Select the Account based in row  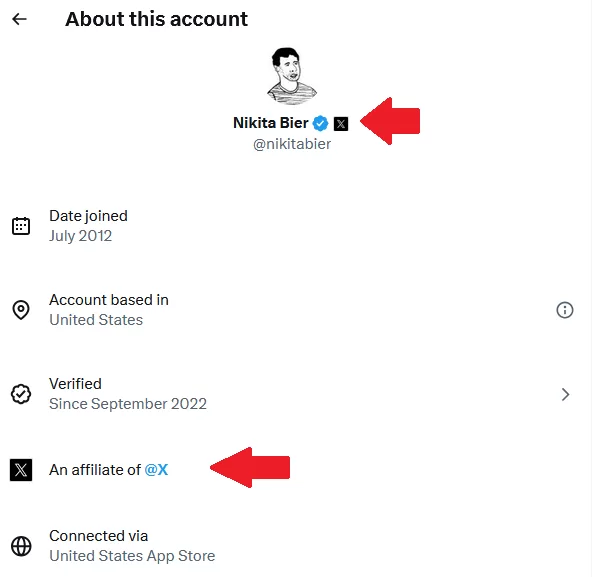(x=296, y=310)
